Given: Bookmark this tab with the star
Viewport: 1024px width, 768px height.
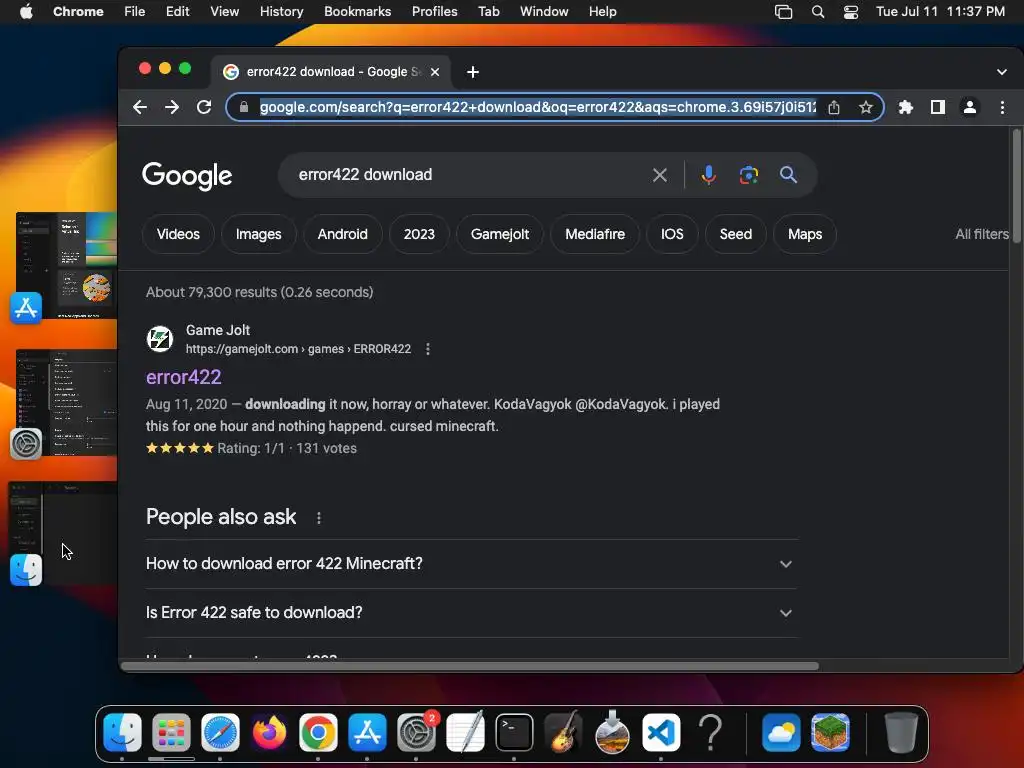Looking at the screenshot, I should (x=866, y=107).
